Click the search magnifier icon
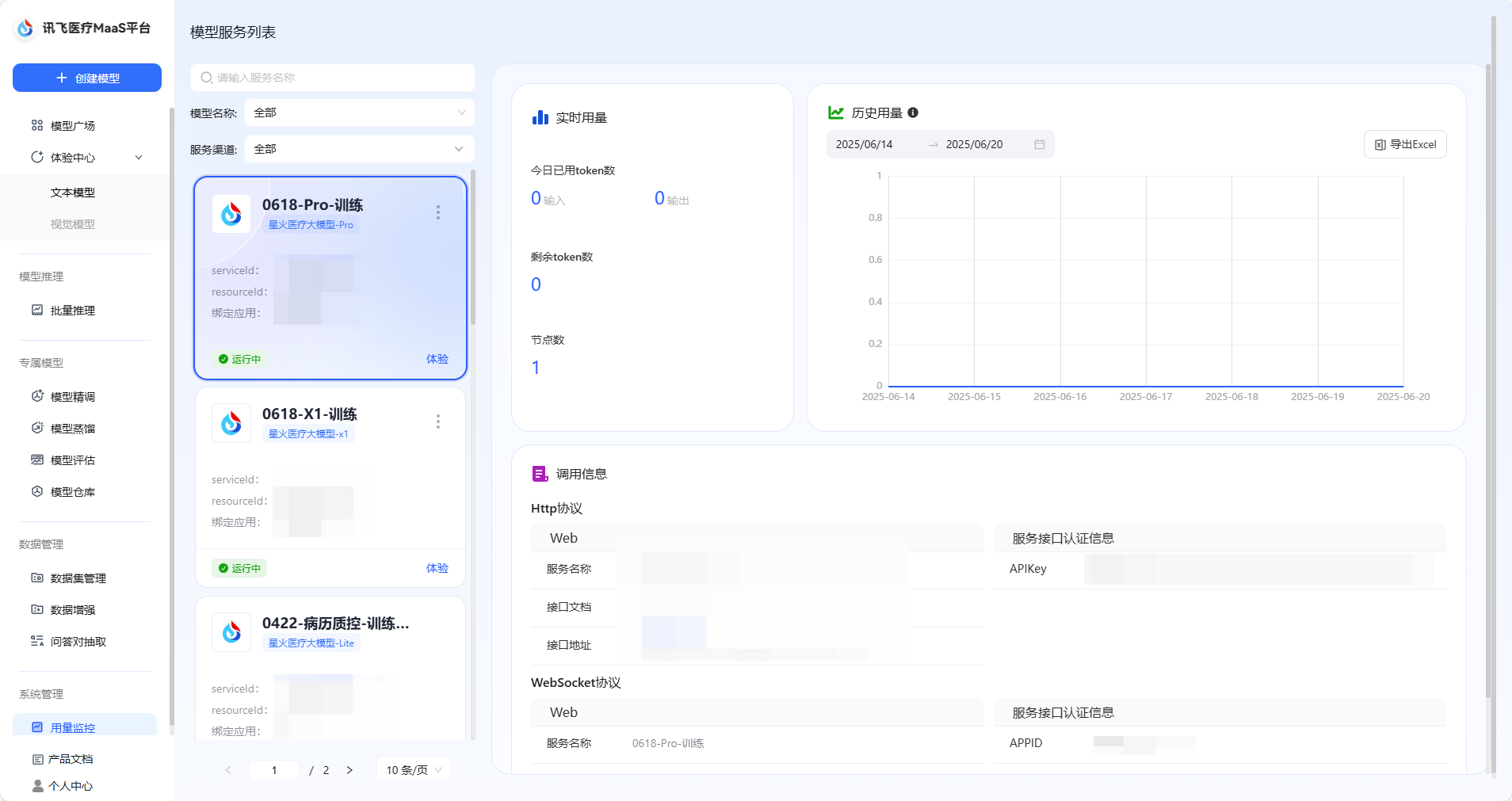Screen dimensions: 1512x801 pyautogui.click(x=206, y=78)
